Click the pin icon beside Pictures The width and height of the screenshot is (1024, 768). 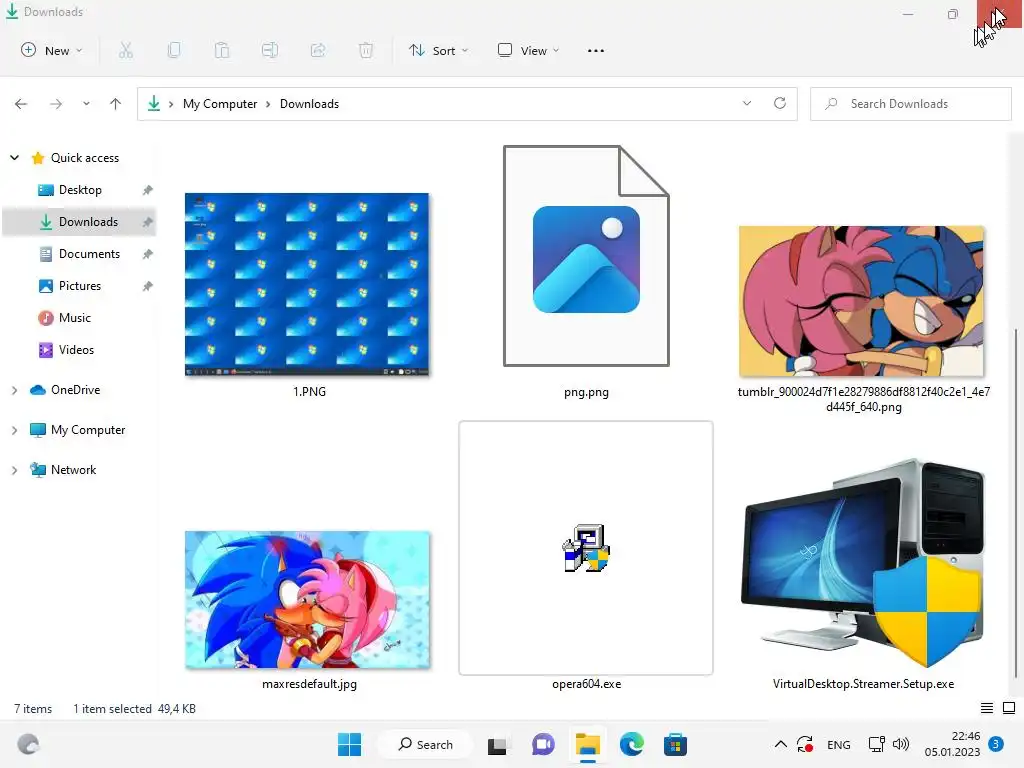(x=148, y=286)
